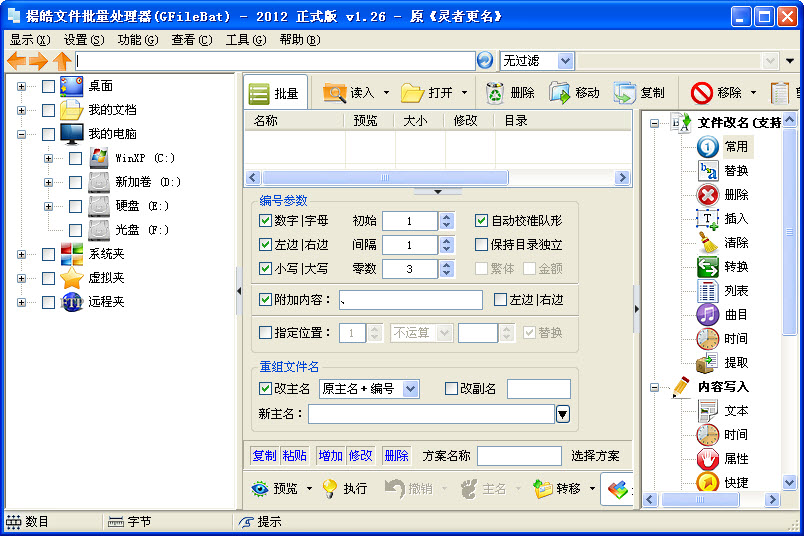804x536 pixels.
Task: Collapse the 内容写入 tree section
Action: tap(654, 387)
